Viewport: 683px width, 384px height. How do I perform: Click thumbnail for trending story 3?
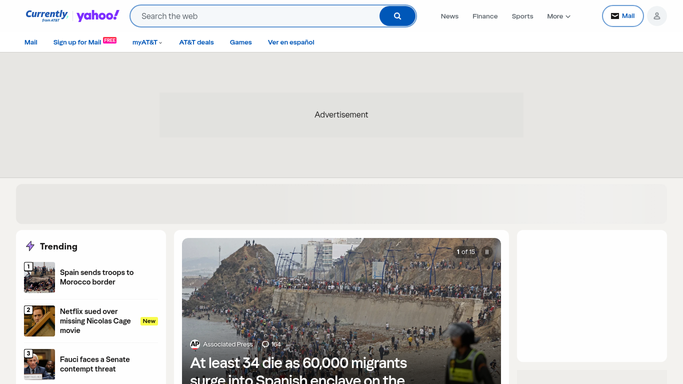point(39,364)
